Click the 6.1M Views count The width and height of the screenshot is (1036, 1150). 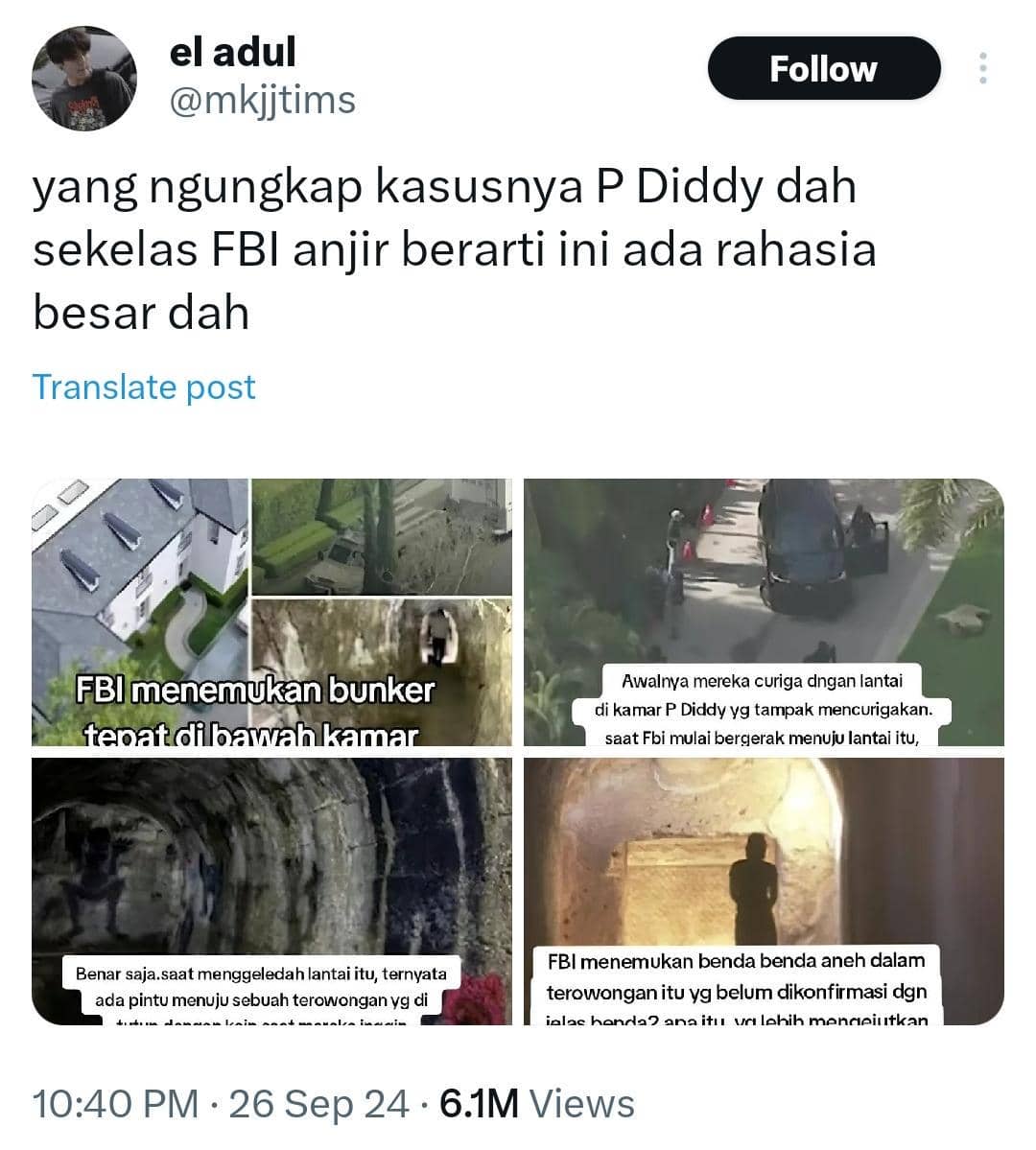[x=537, y=1104]
